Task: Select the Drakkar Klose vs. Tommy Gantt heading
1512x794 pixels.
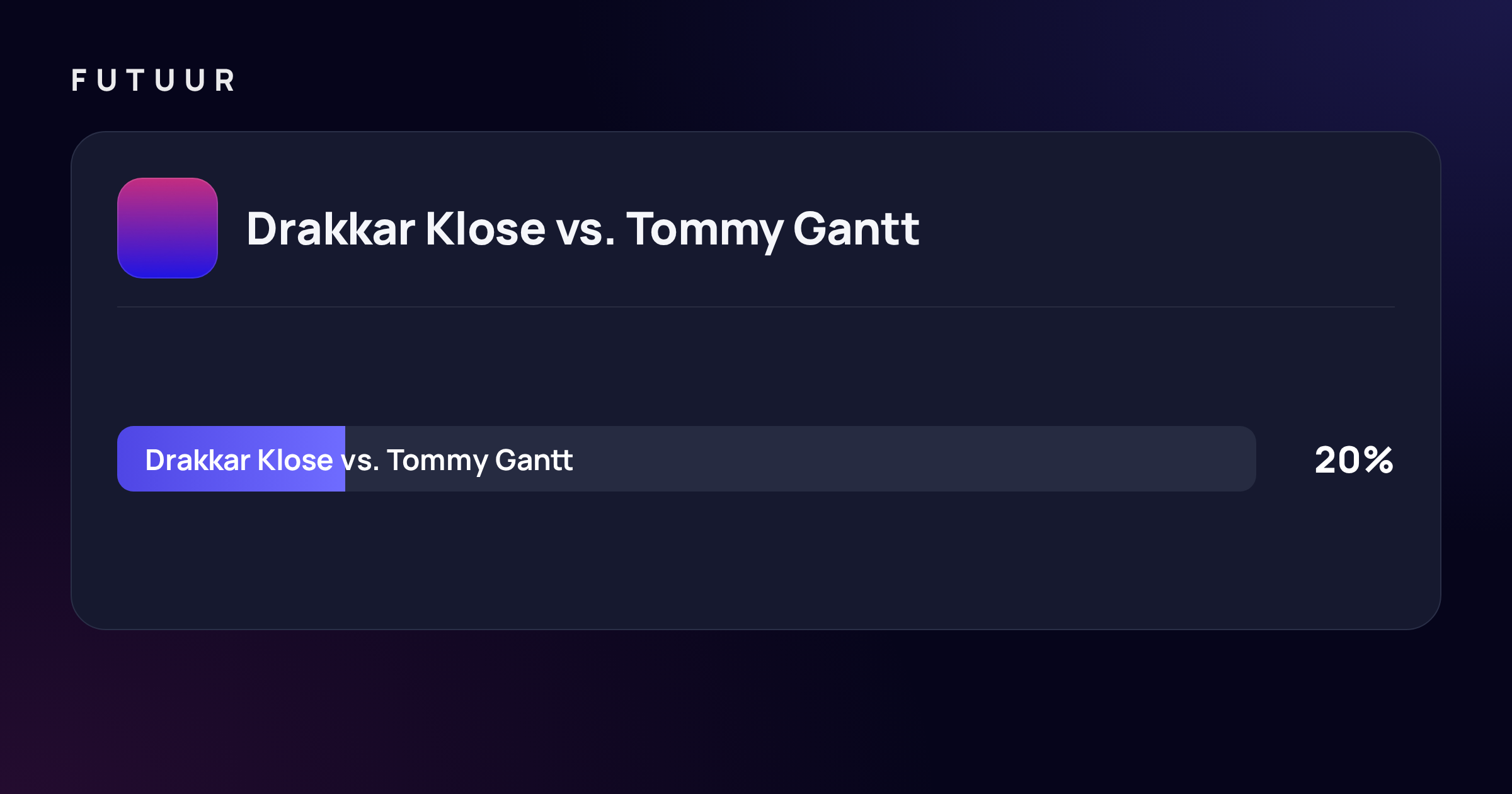Action: [583, 229]
